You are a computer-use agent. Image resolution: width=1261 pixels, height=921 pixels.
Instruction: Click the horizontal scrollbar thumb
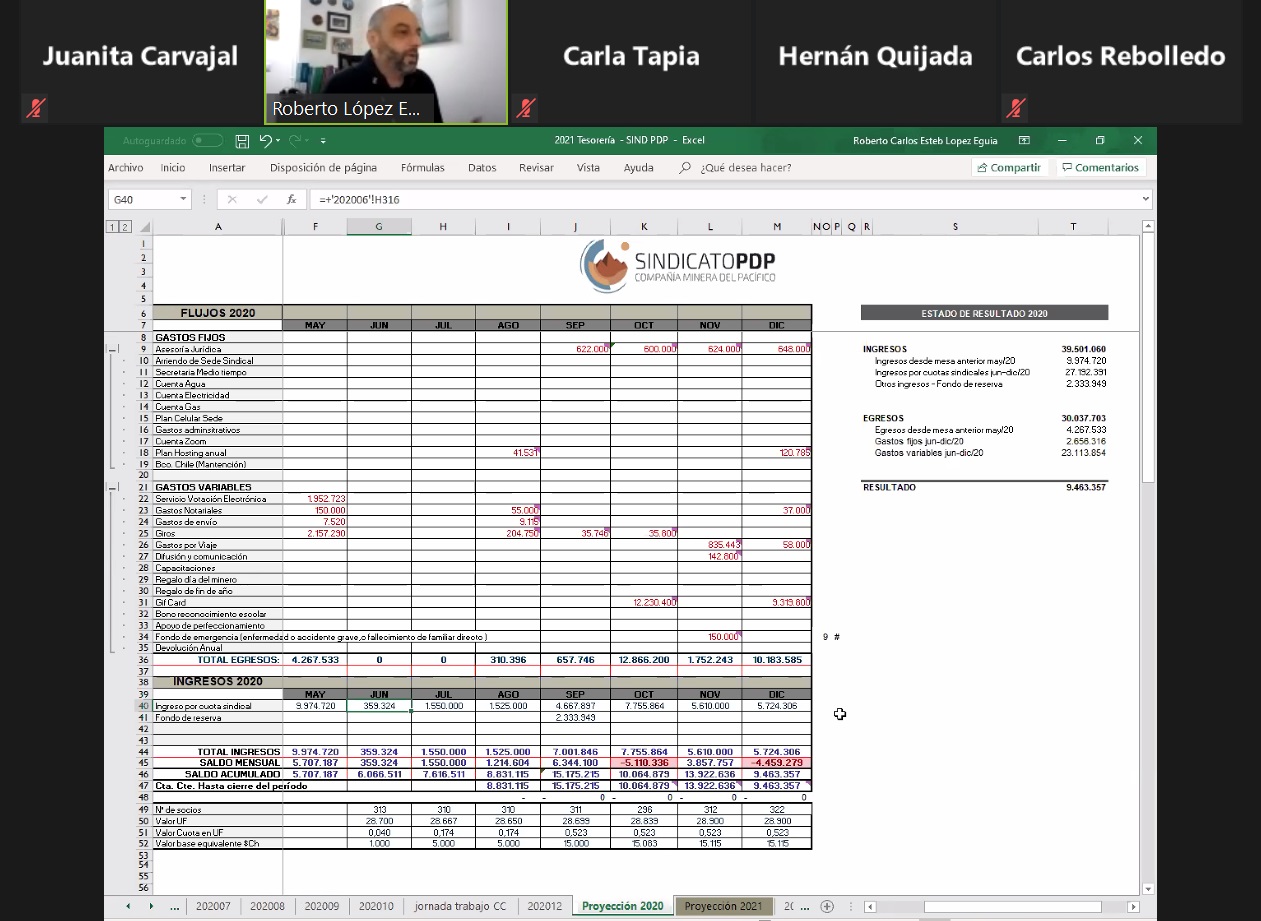(x=1011, y=906)
